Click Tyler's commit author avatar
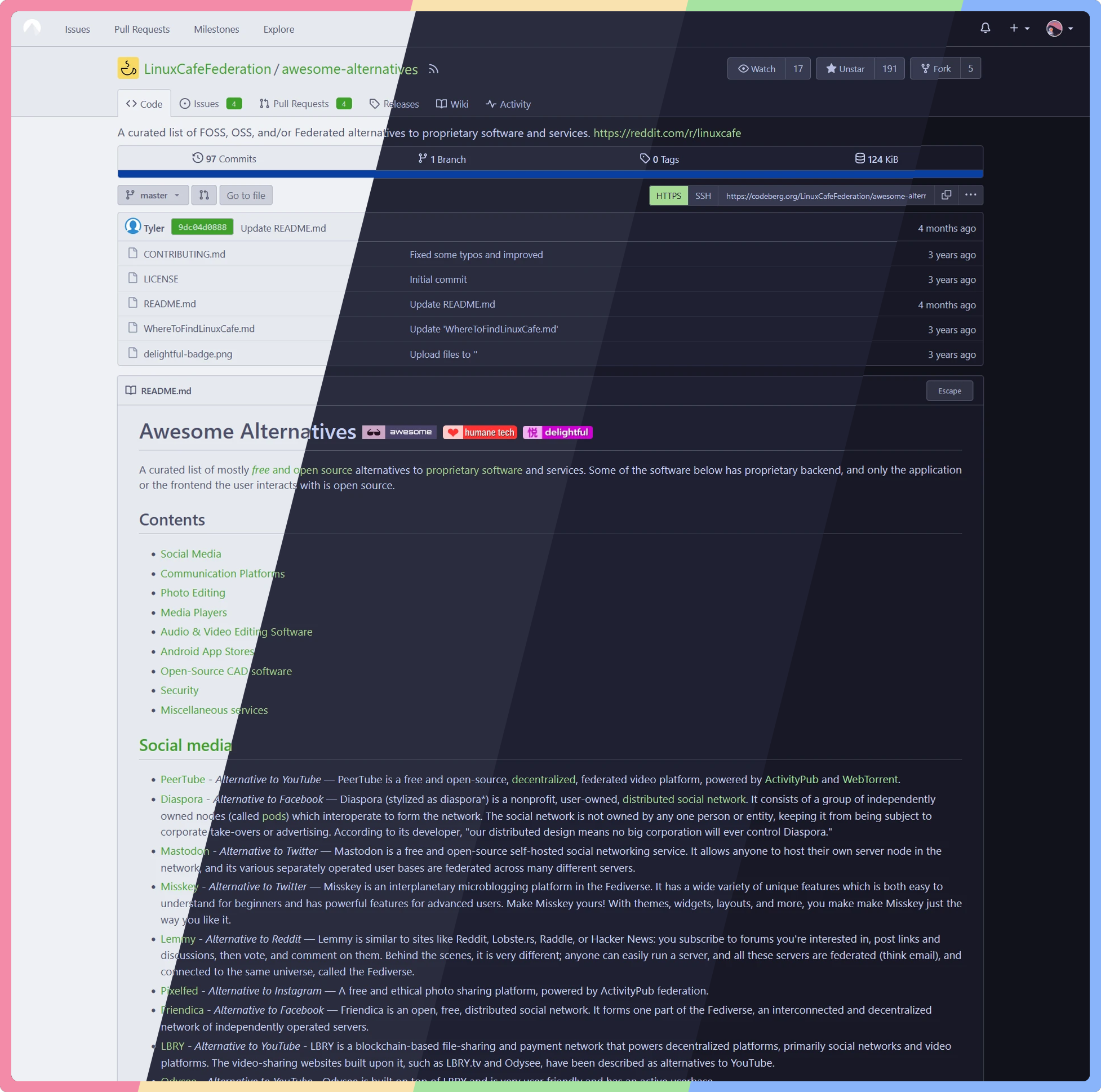The width and height of the screenshot is (1101, 1092). click(133, 227)
